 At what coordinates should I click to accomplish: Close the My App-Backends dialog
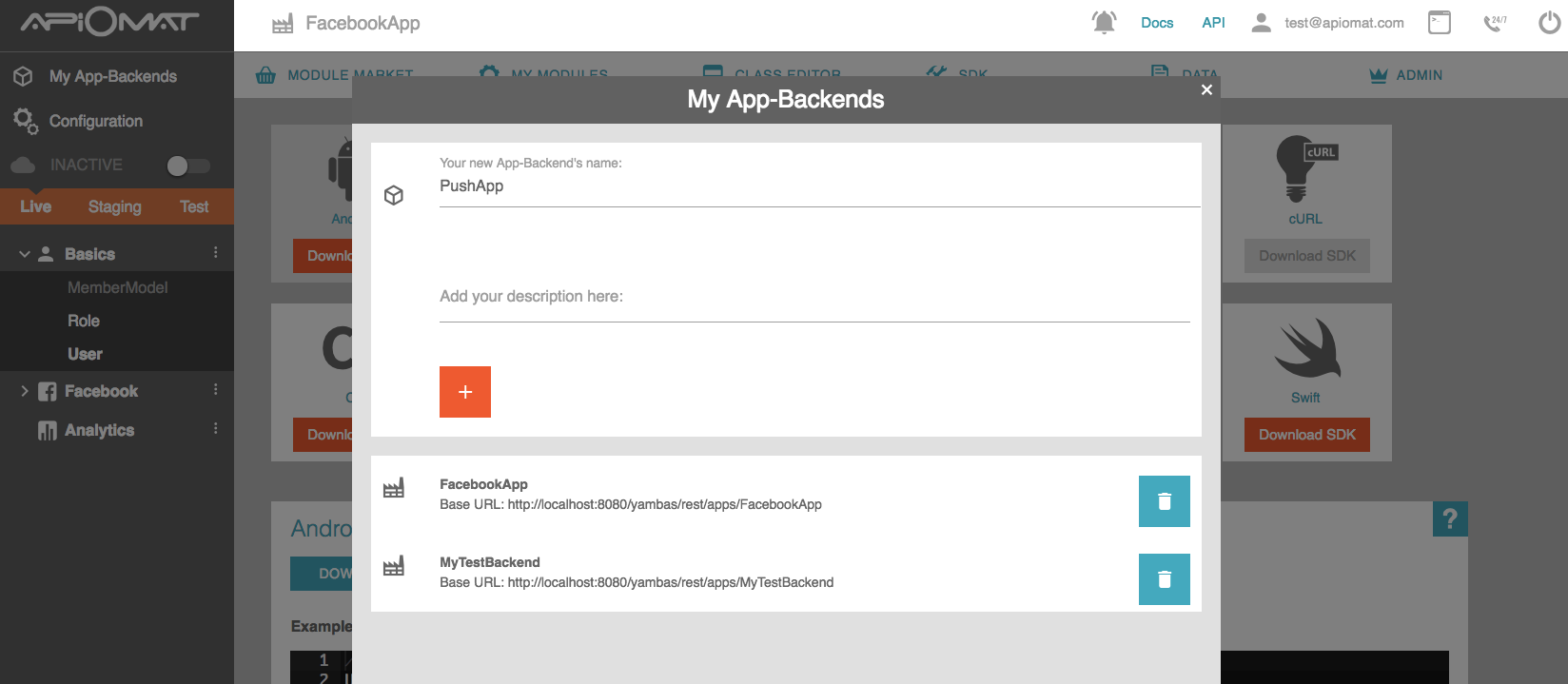coord(1206,89)
